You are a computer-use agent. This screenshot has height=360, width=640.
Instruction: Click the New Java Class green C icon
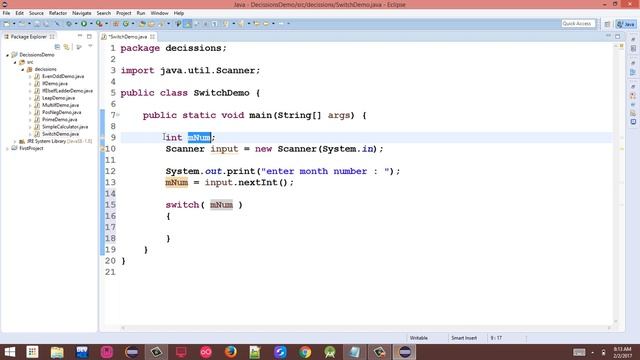[x=126, y=24]
